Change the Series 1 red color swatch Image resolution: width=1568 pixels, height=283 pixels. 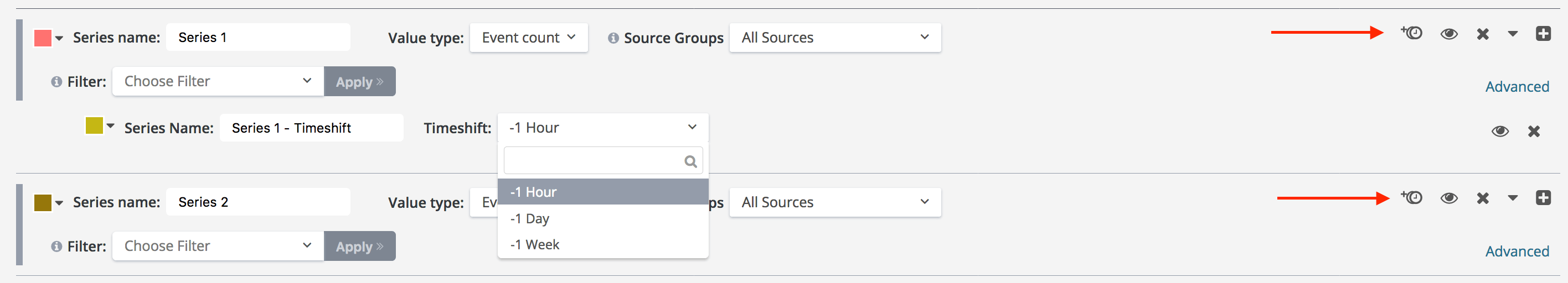pyautogui.click(x=43, y=38)
